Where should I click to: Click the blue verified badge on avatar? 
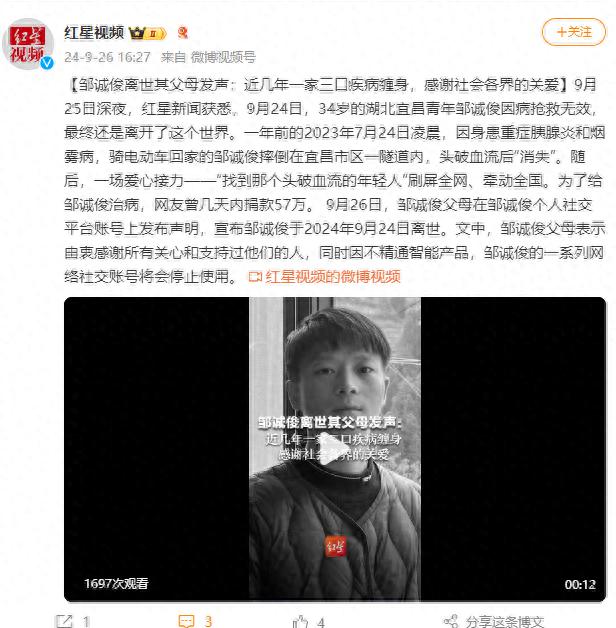[x=47, y=63]
